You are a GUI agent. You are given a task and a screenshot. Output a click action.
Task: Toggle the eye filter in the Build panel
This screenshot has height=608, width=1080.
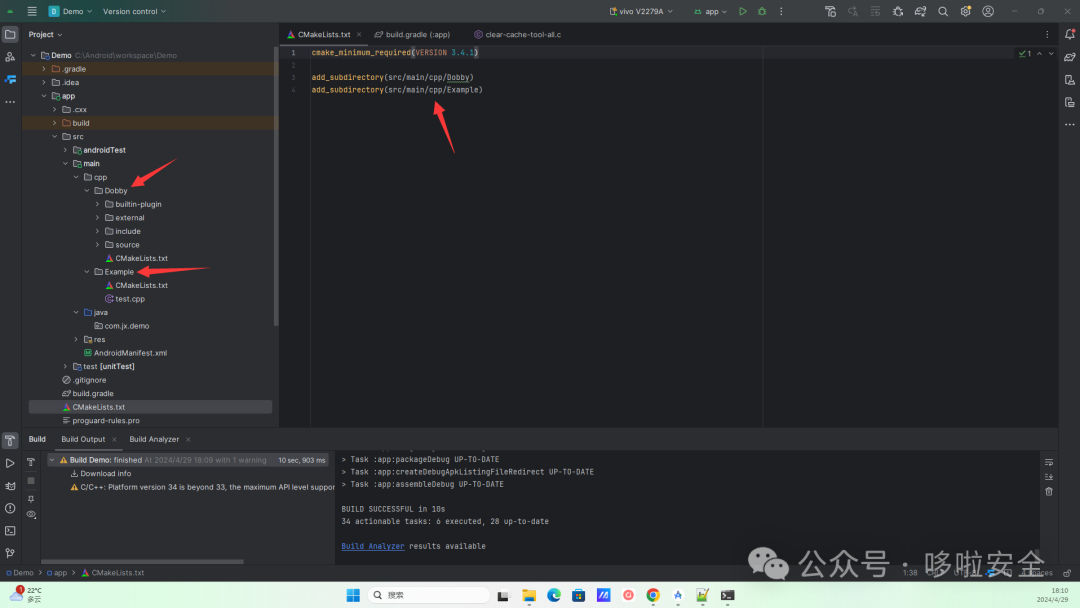click(x=31, y=513)
